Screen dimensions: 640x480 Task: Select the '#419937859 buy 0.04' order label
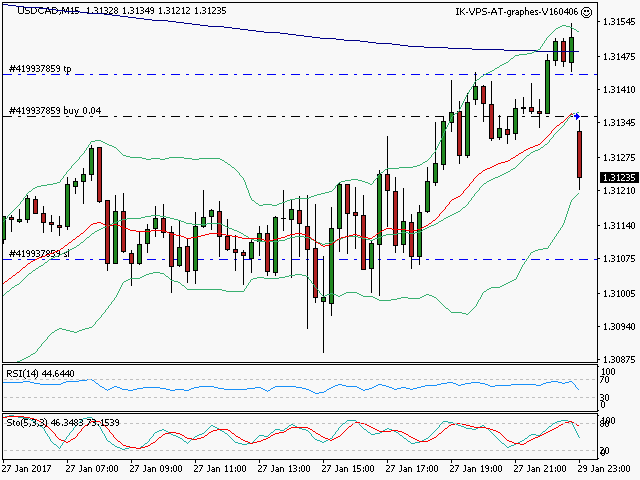point(55,111)
